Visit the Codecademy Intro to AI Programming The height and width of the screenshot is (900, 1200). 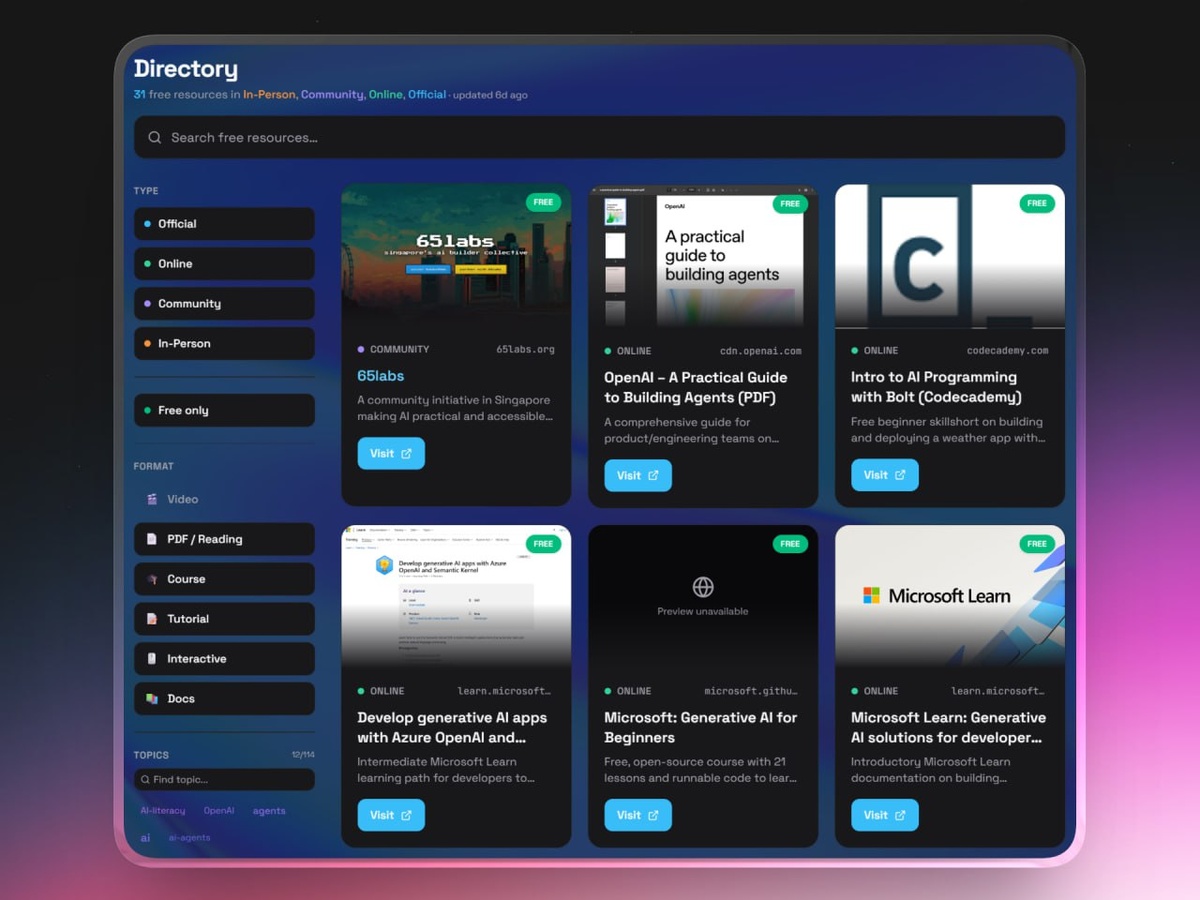885,476
